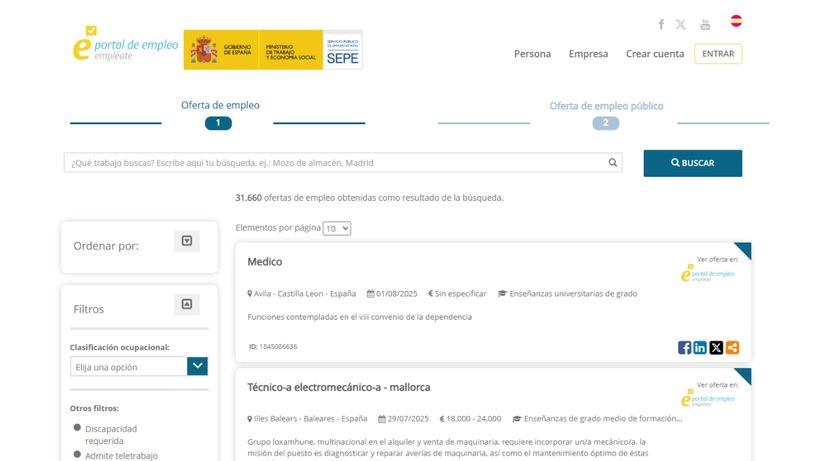Share the Medico offer on Facebook
The width and height of the screenshot is (820, 461).
click(x=684, y=348)
